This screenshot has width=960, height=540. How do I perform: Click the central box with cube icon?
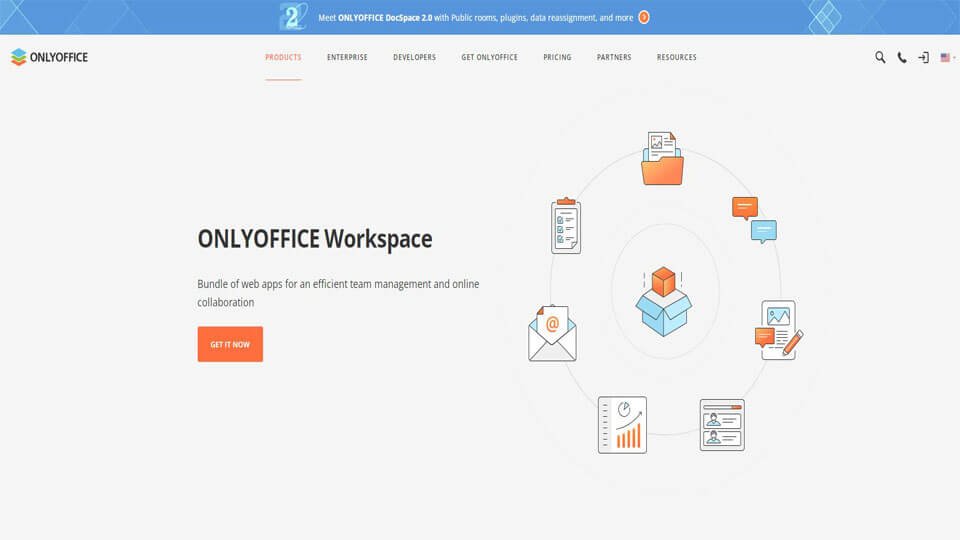click(x=664, y=301)
